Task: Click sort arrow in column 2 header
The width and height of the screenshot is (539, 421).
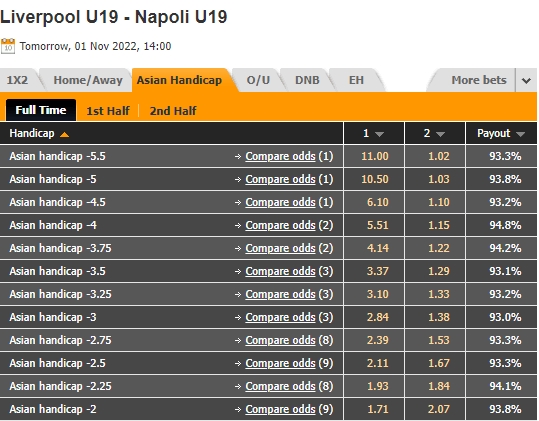Action: pos(440,134)
